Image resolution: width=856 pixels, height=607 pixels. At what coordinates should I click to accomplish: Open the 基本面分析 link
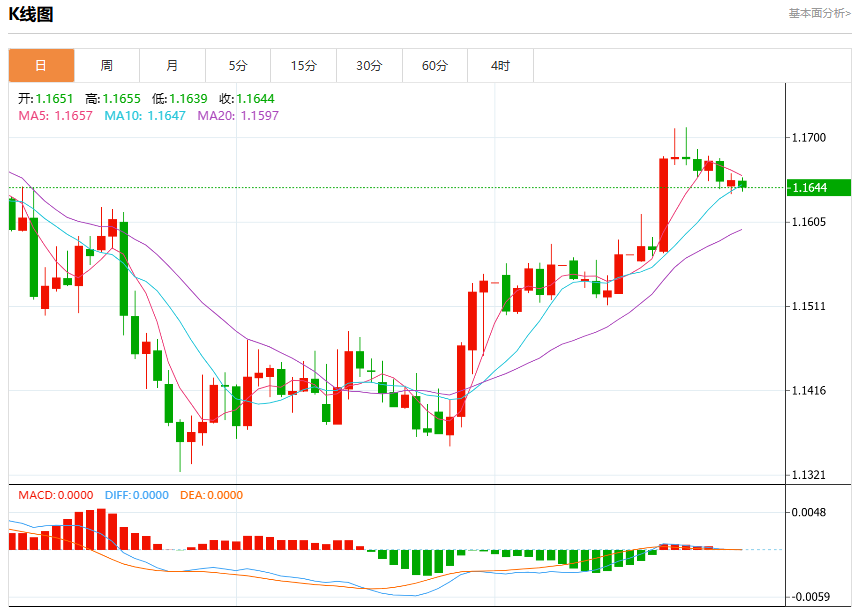pyautogui.click(x=819, y=13)
